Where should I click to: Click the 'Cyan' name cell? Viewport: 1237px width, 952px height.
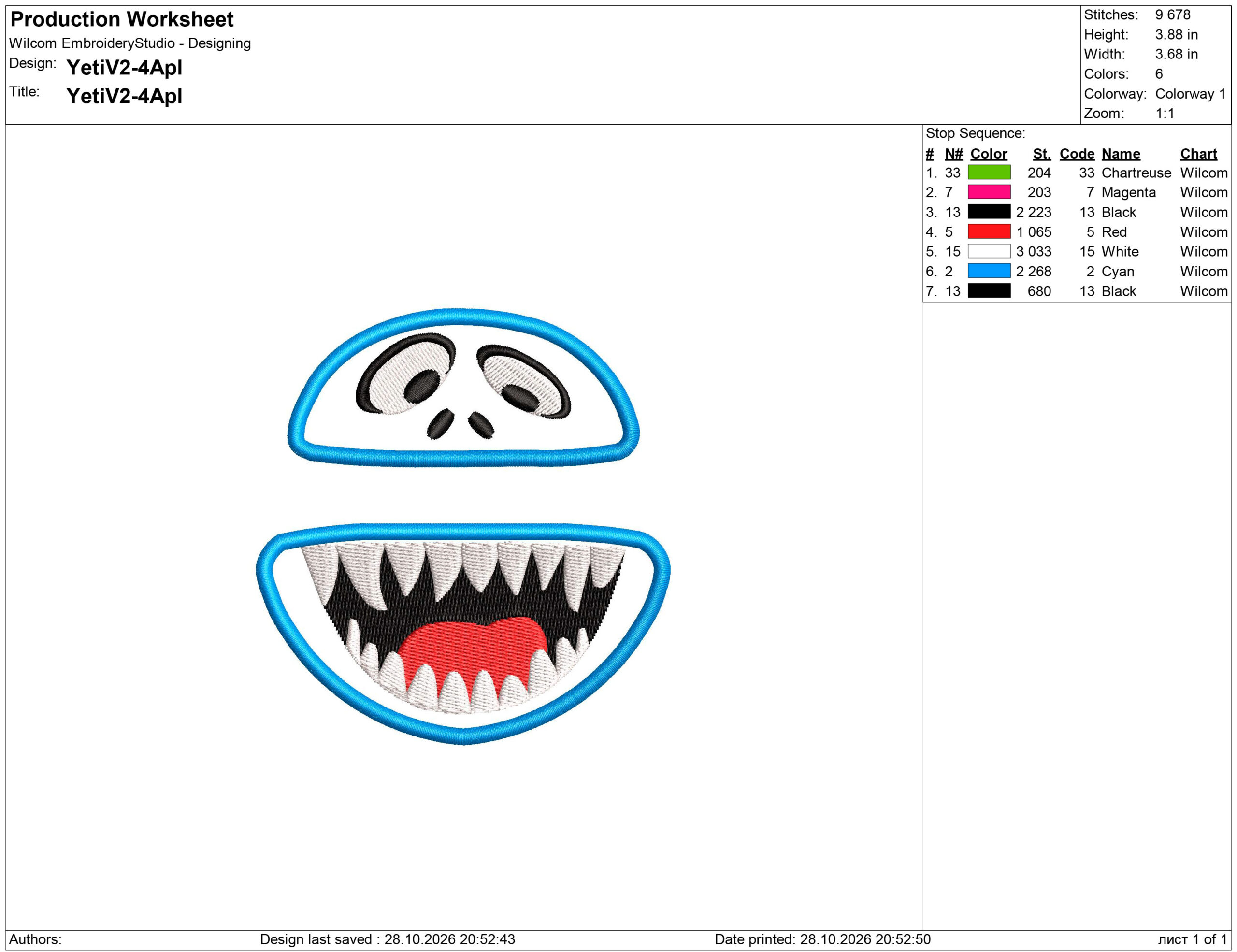click(1118, 271)
